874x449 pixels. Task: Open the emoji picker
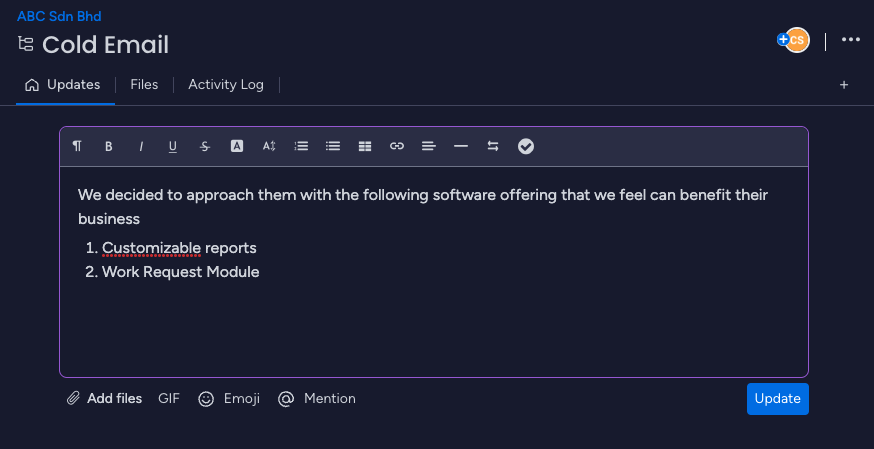click(230, 398)
